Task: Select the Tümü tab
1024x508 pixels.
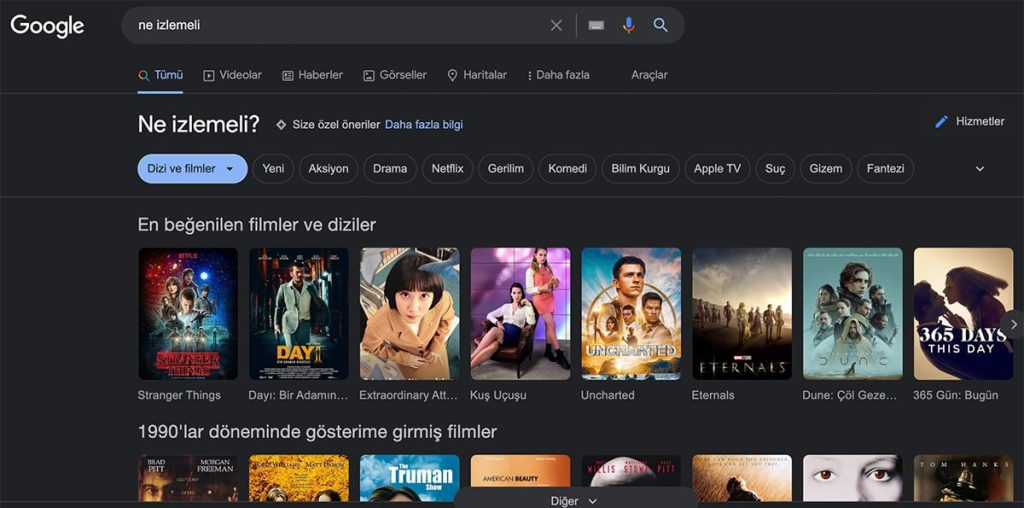Action: 161,75
